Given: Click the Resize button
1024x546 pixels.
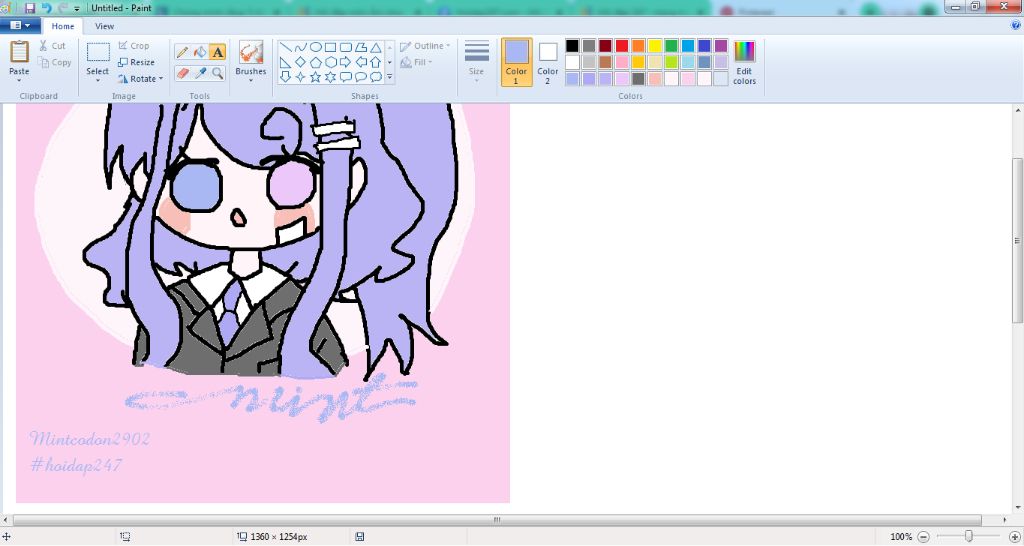Looking at the screenshot, I should [x=136, y=62].
